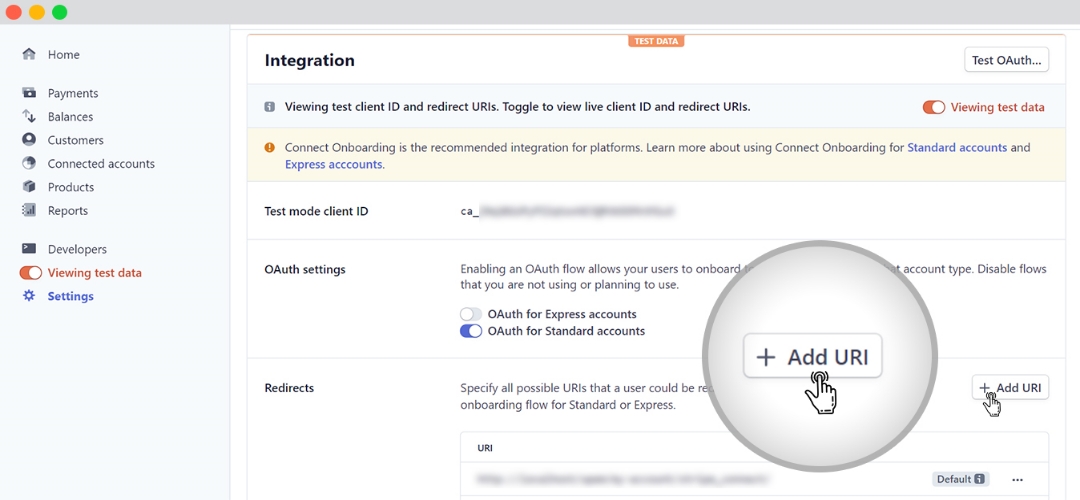
Task: Click the Developers terminal icon
Action: click(29, 249)
